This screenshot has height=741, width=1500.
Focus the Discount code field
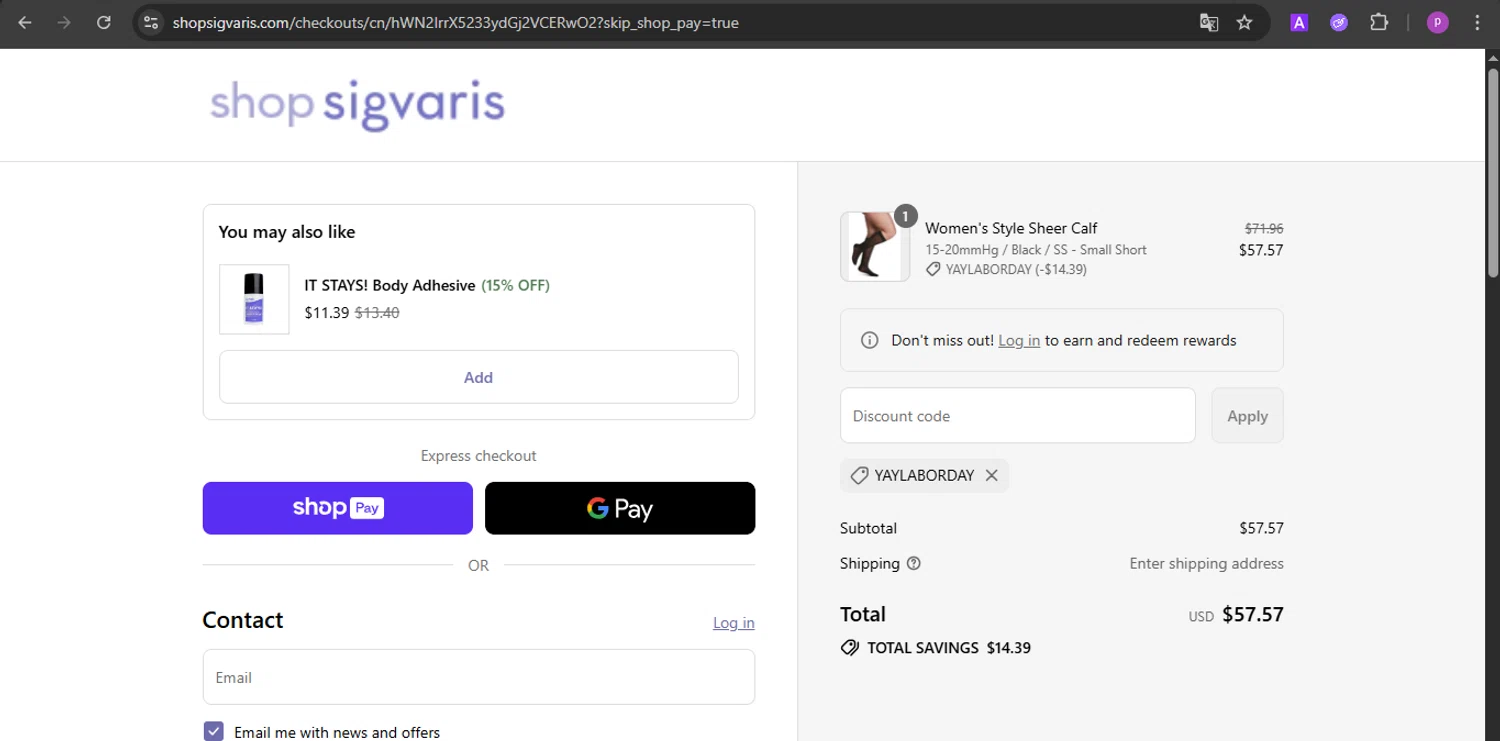coord(1018,416)
